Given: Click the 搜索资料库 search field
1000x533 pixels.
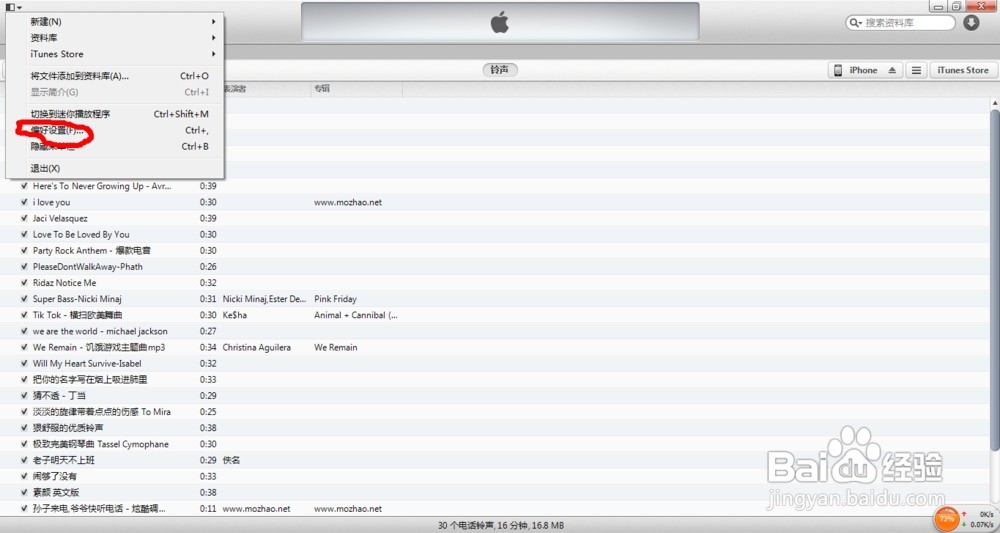Looking at the screenshot, I should click(x=900, y=23).
